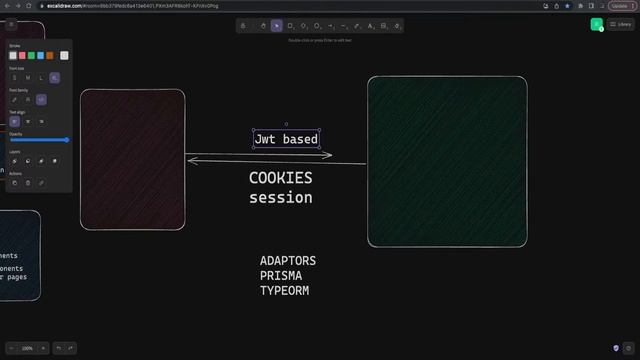Click the encryption shield icon
This screenshot has height=360, width=640.
click(616, 348)
